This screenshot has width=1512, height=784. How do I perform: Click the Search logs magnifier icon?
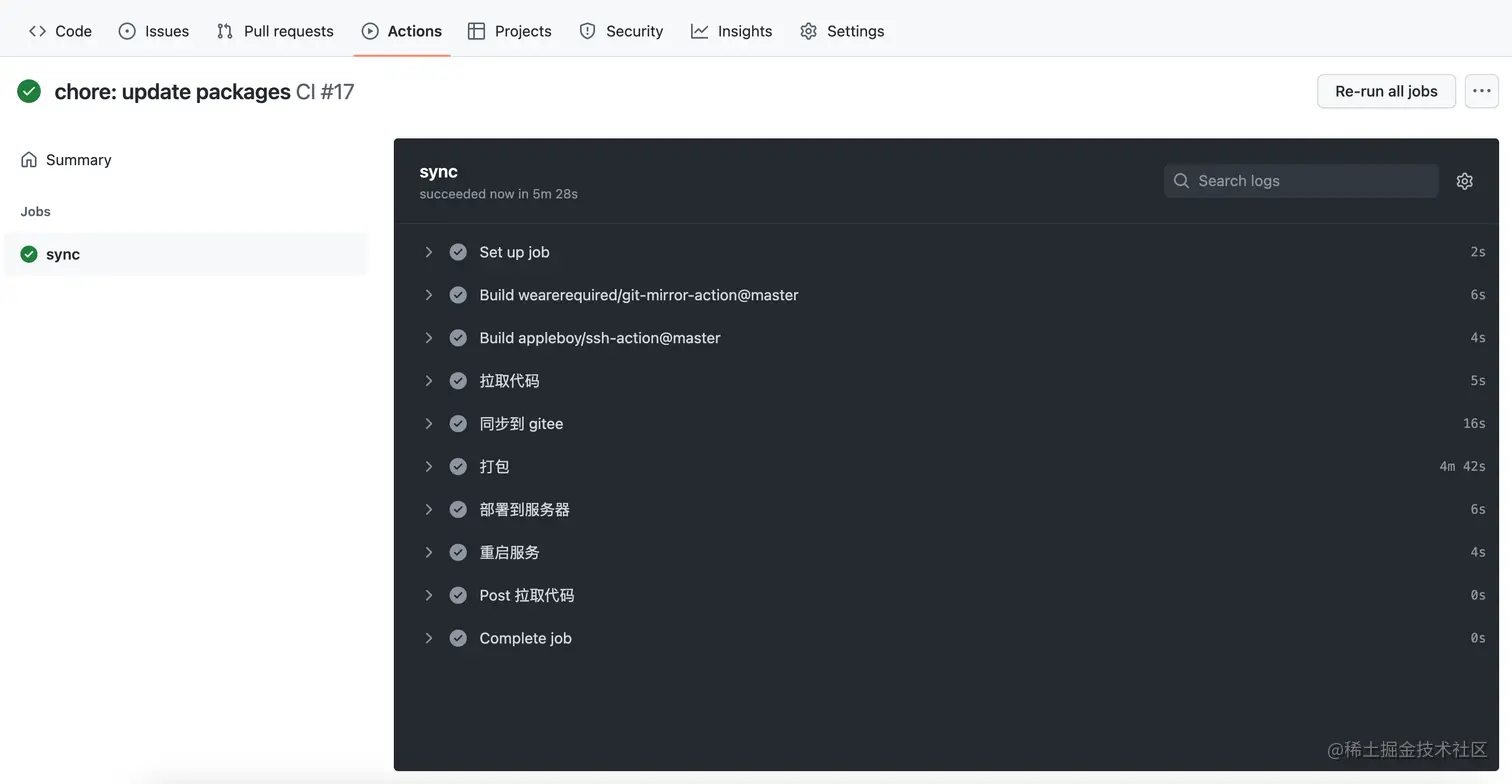pyautogui.click(x=1181, y=181)
